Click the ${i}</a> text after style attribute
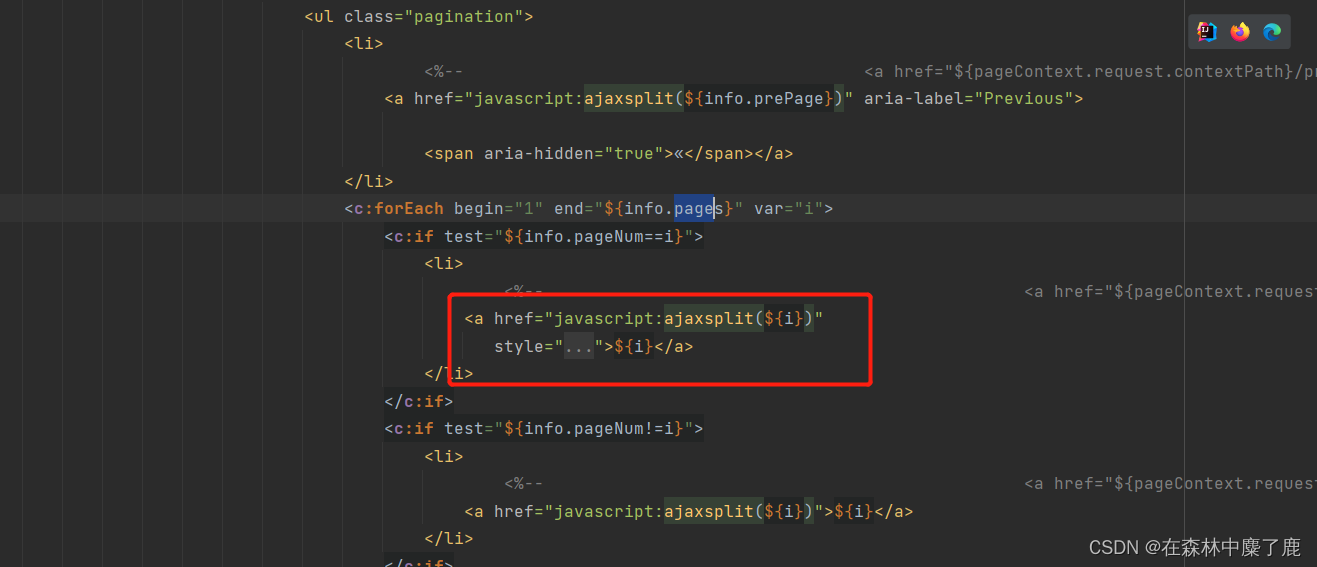Viewport: 1317px width, 567px height. (653, 347)
